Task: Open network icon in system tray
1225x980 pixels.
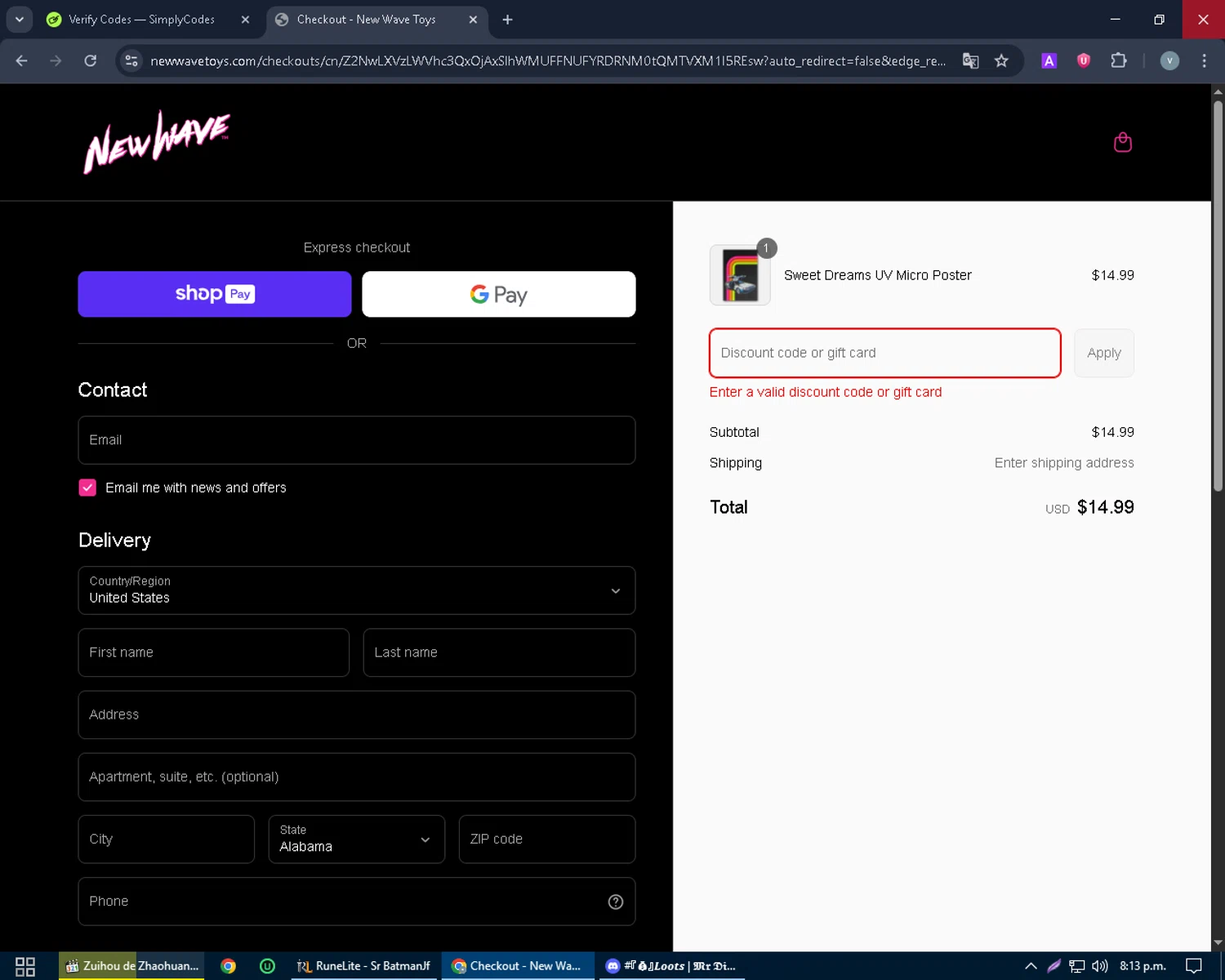Action: tap(1076, 966)
